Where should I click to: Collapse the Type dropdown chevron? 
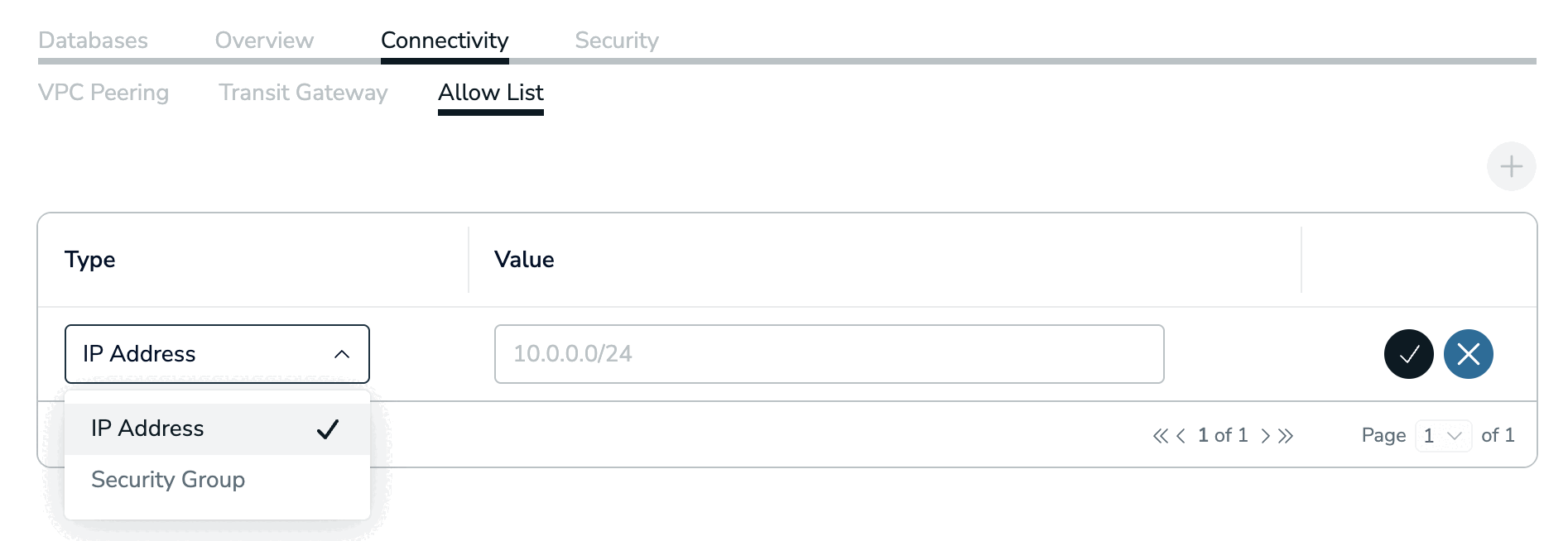click(342, 354)
